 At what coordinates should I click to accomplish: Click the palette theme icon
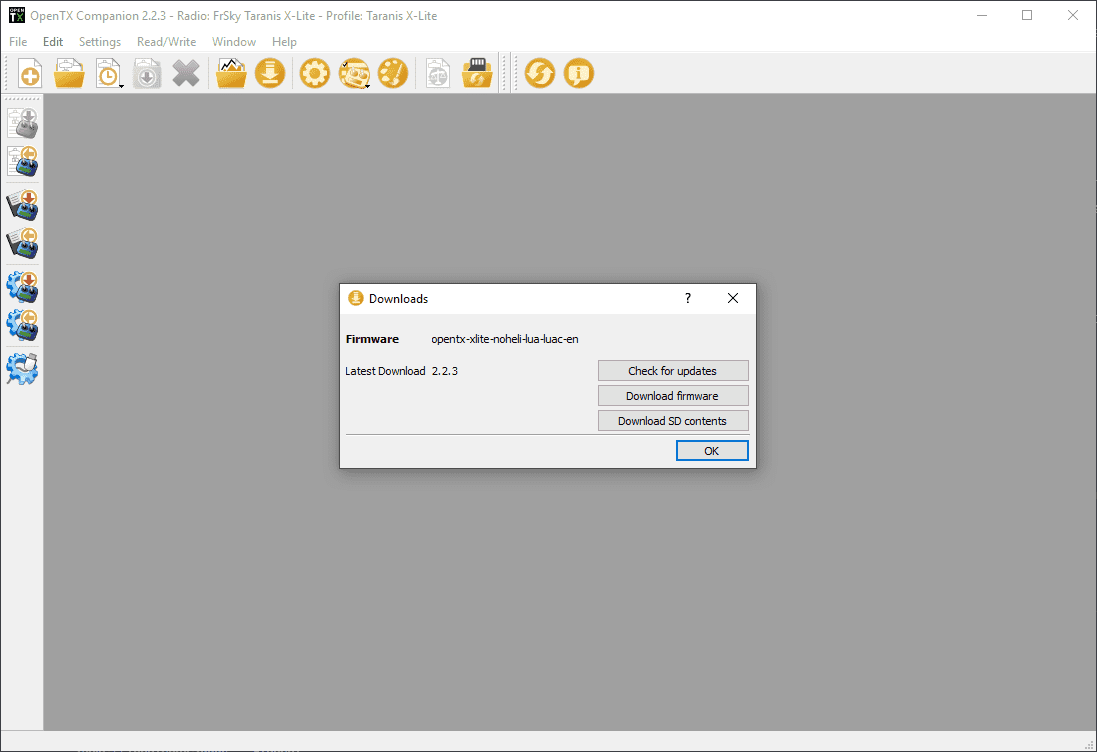pyautogui.click(x=393, y=73)
